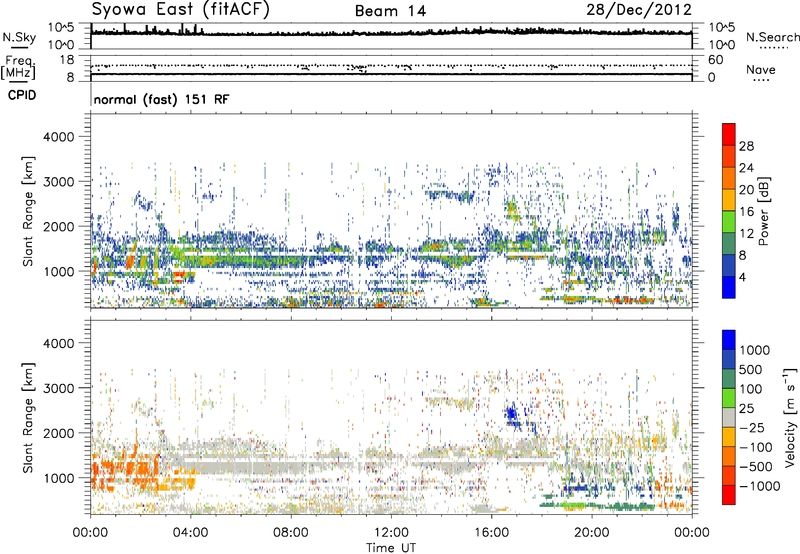The height and width of the screenshot is (554, 800).
Task: Select the "100" label on the Velocity colorbar
Action: pos(751,389)
